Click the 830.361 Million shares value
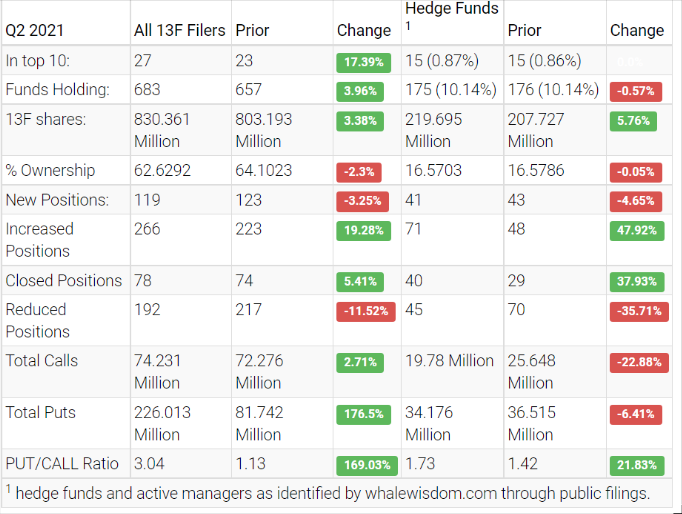This screenshot has height=514, width=682. pyautogui.click(x=162, y=130)
